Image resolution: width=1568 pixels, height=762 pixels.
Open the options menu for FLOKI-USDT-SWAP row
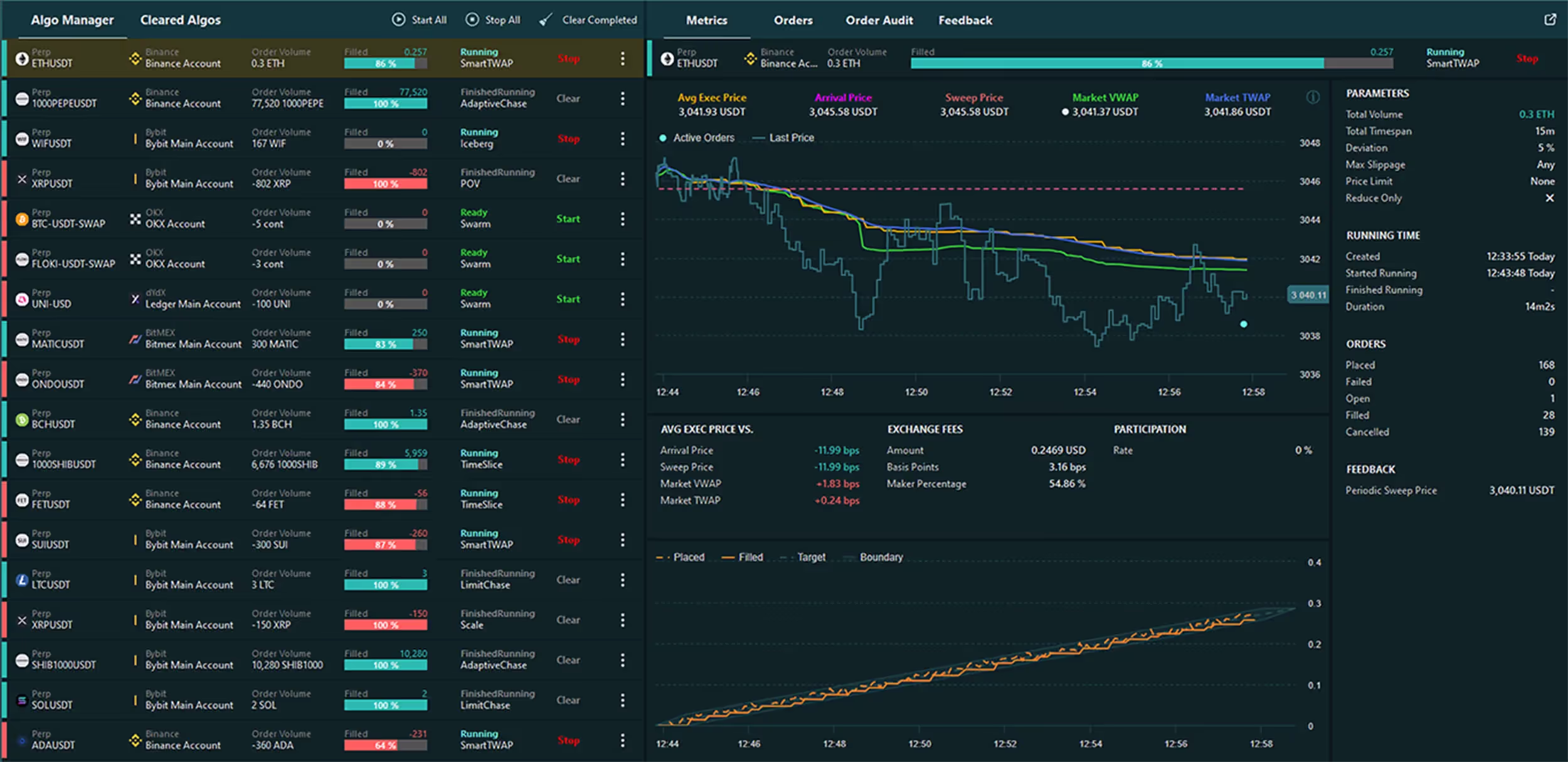(622, 259)
